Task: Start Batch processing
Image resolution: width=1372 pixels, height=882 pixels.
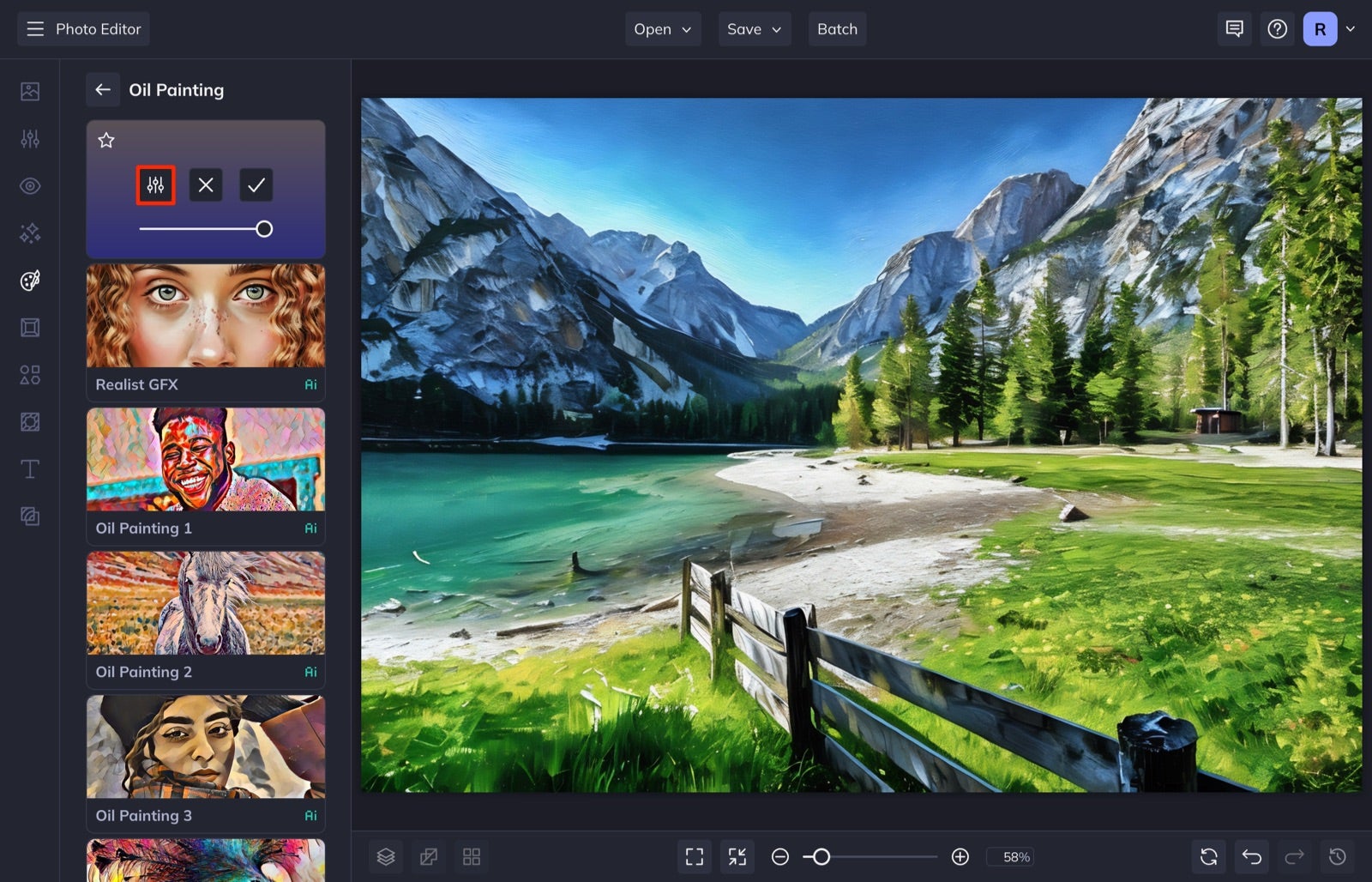Action: [x=837, y=28]
